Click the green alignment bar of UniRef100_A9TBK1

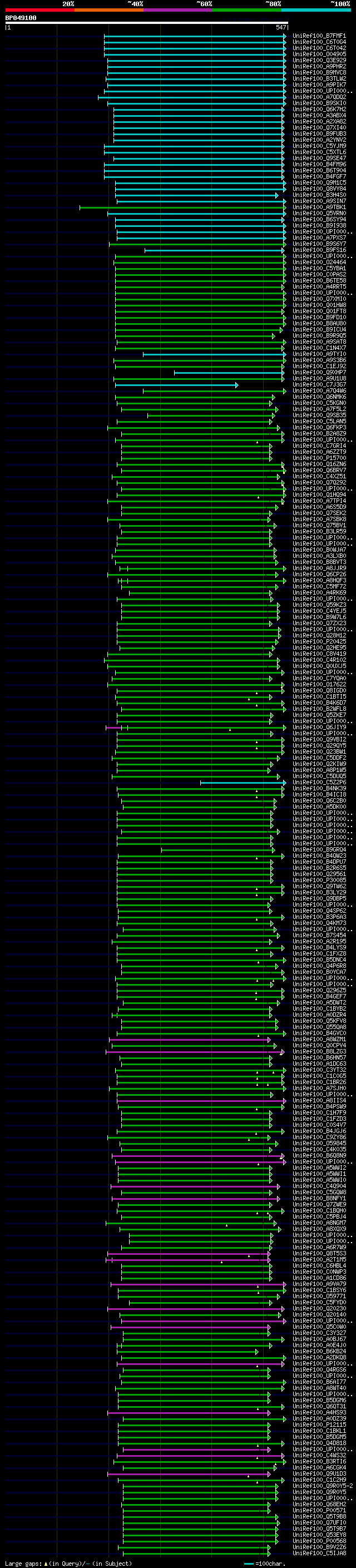pyautogui.click(x=182, y=208)
